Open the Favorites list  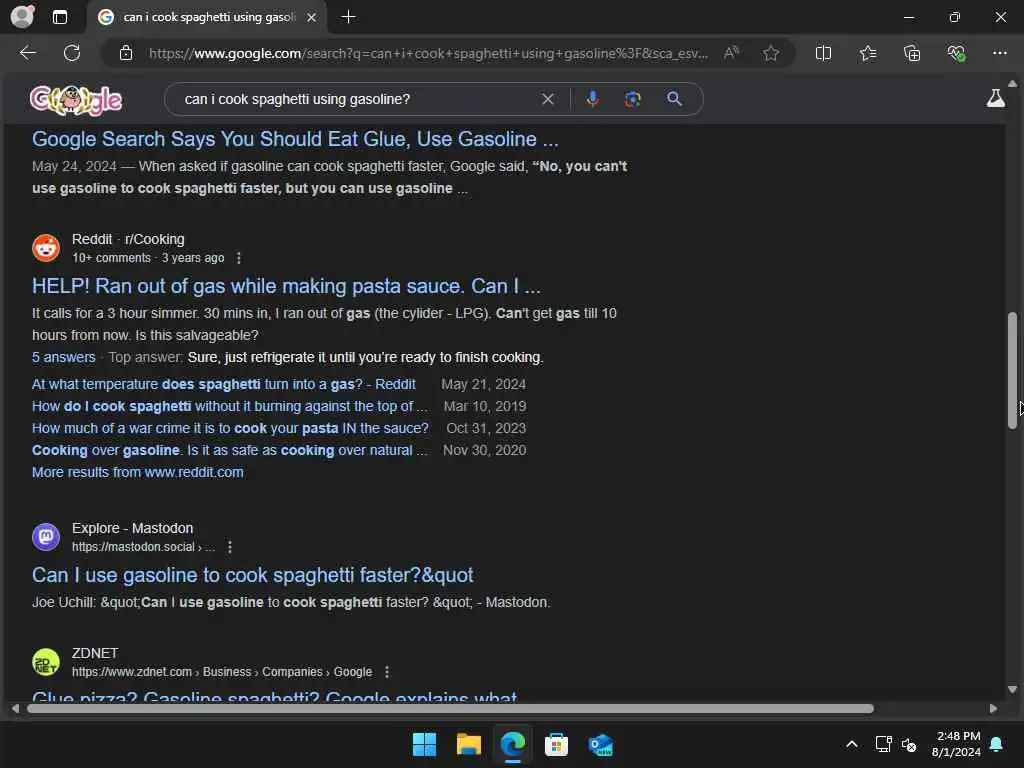868,54
